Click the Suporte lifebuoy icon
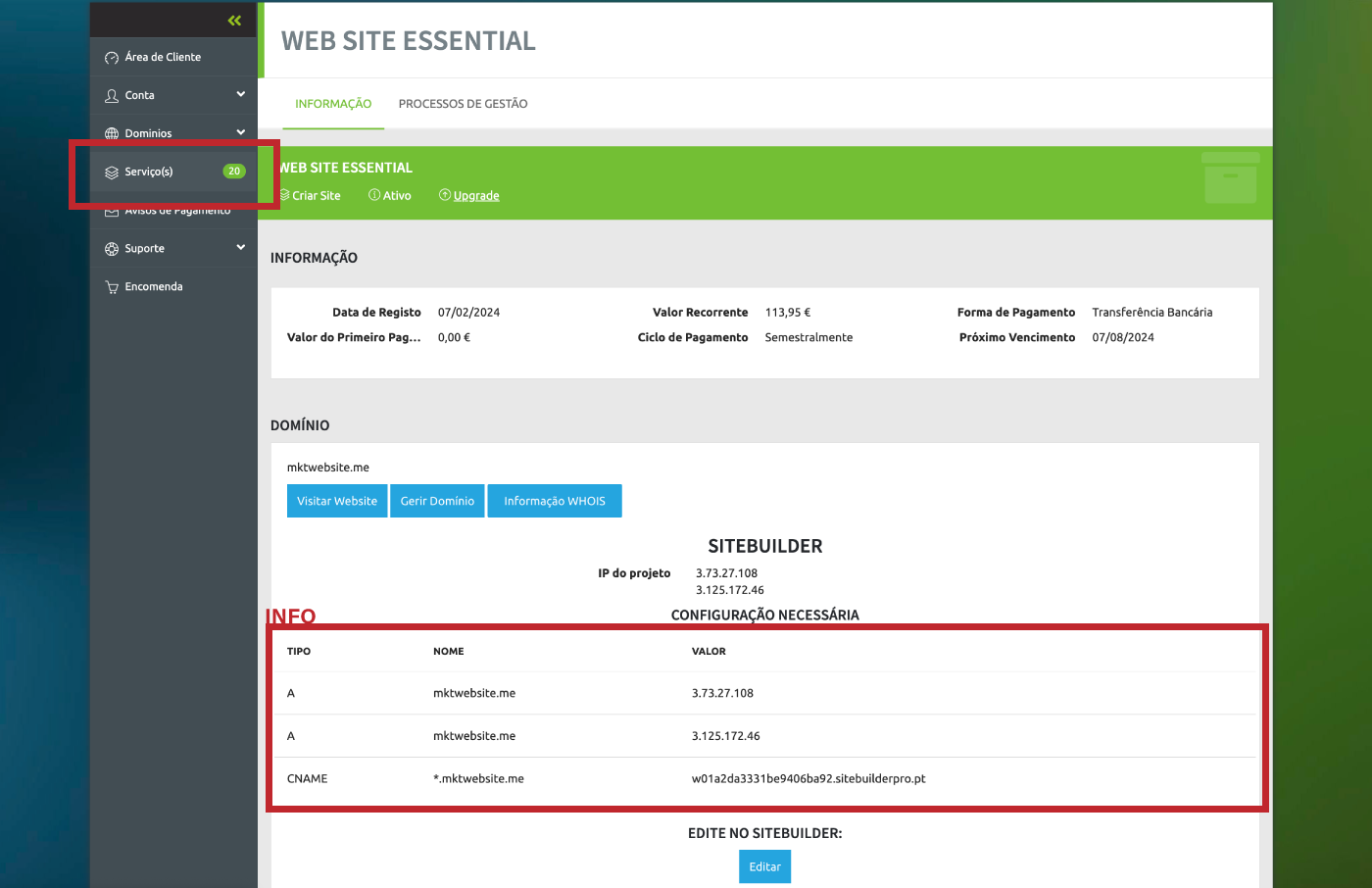This screenshot has height=888, width=1372. pos(112,249)
